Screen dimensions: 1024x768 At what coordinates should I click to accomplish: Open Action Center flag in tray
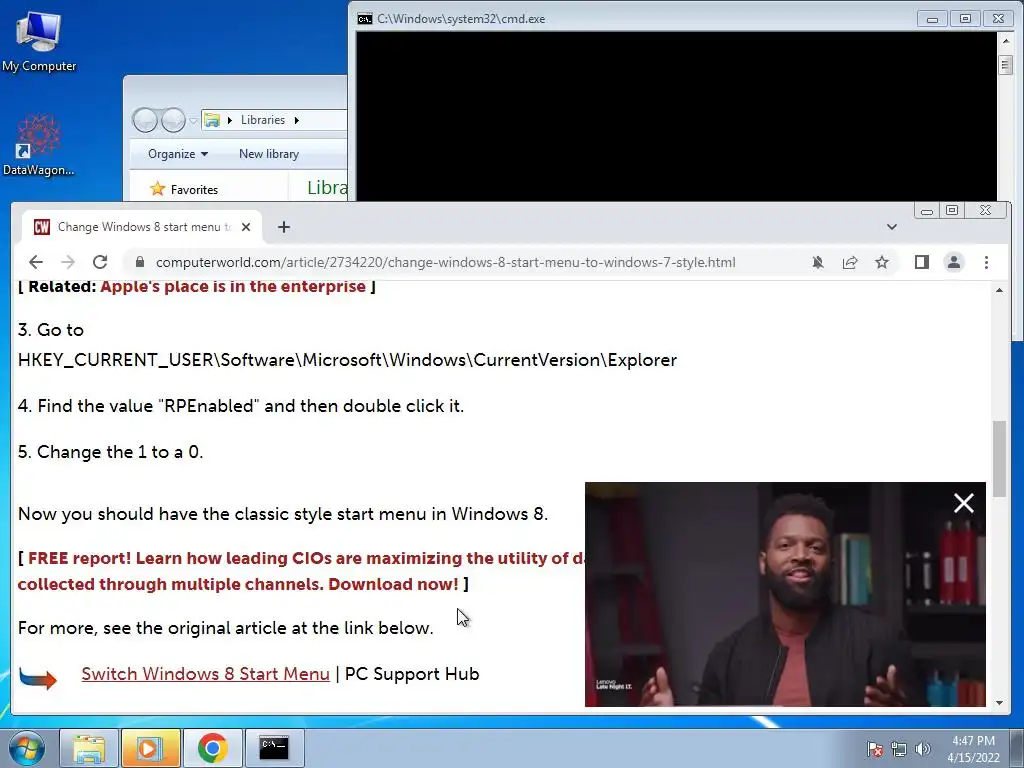pyautogui.click(x=874, y=749)
